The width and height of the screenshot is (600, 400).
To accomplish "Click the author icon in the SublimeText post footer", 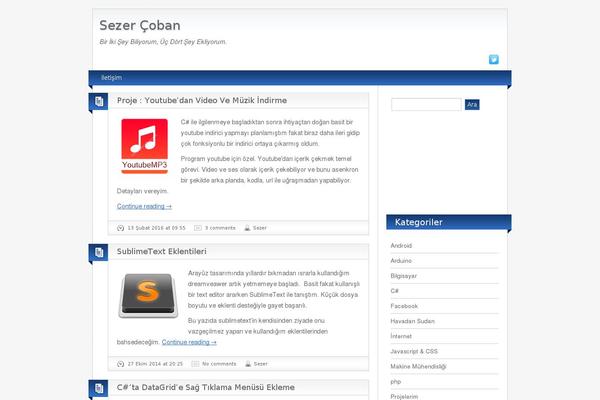I will [248, 364].
